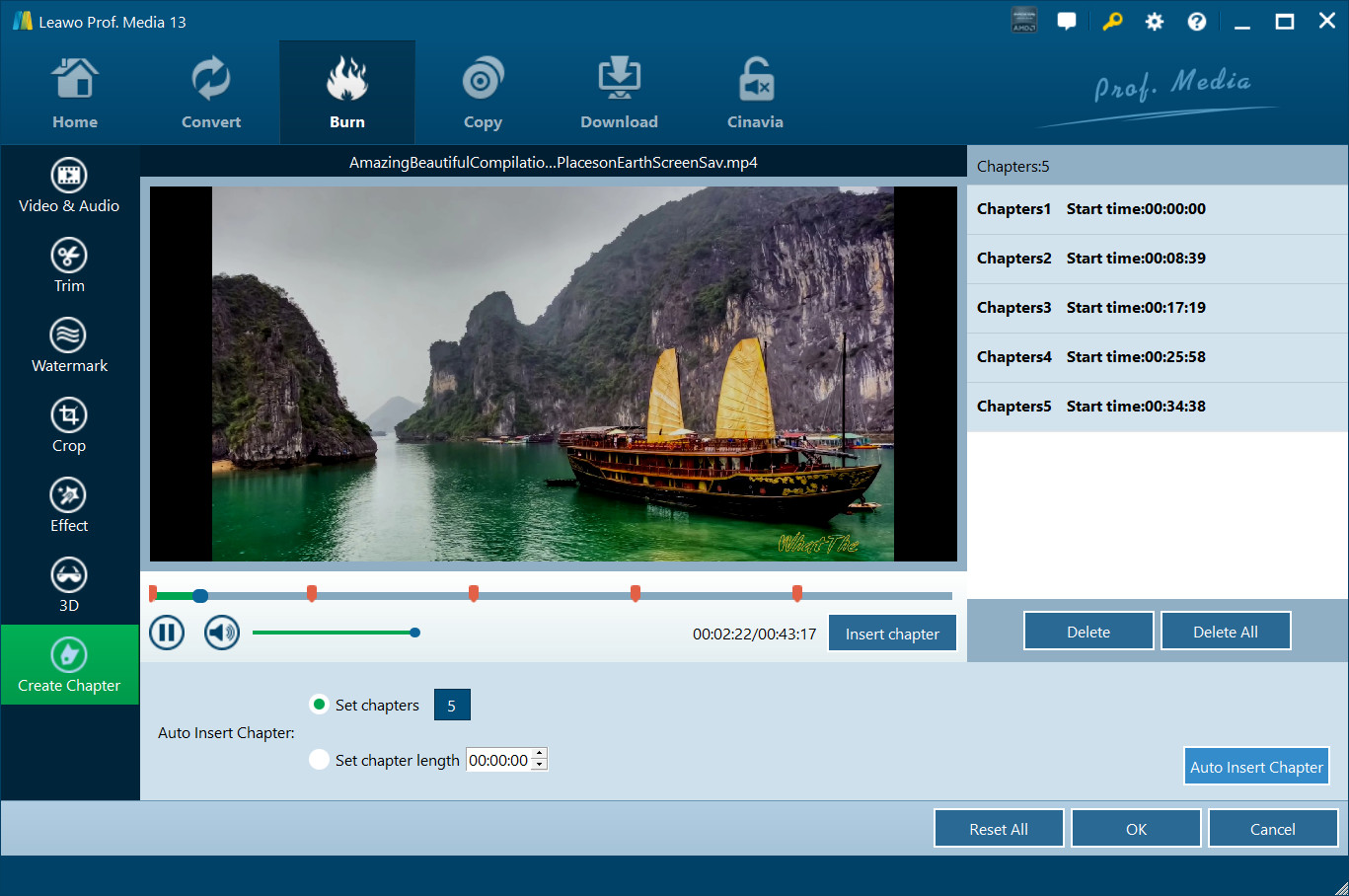Select the 3D glasses icon
This screenshot has width=1349, height=896.
pos(69,575)
